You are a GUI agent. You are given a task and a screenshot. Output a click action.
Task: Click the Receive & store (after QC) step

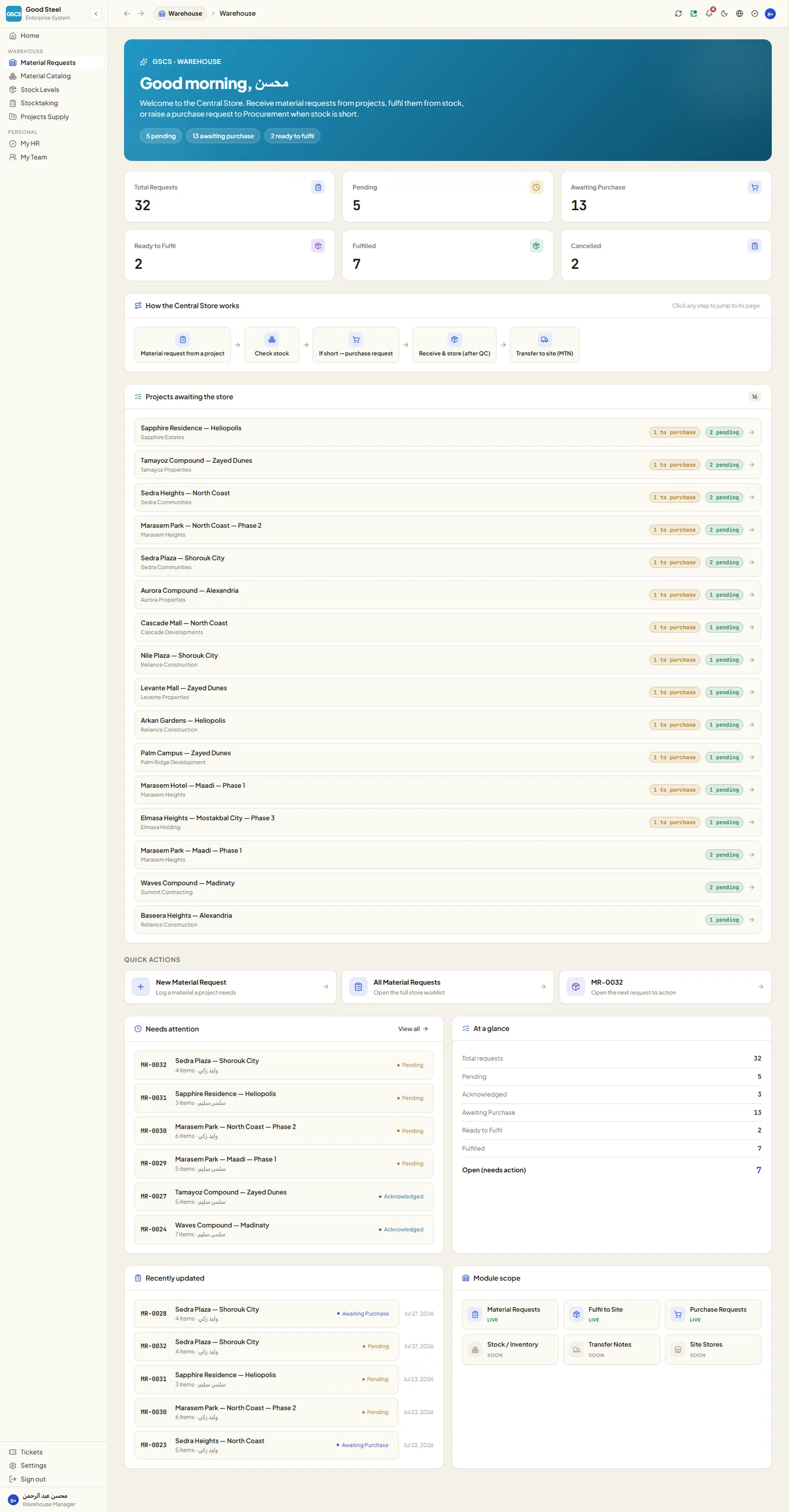coord(454,345)
